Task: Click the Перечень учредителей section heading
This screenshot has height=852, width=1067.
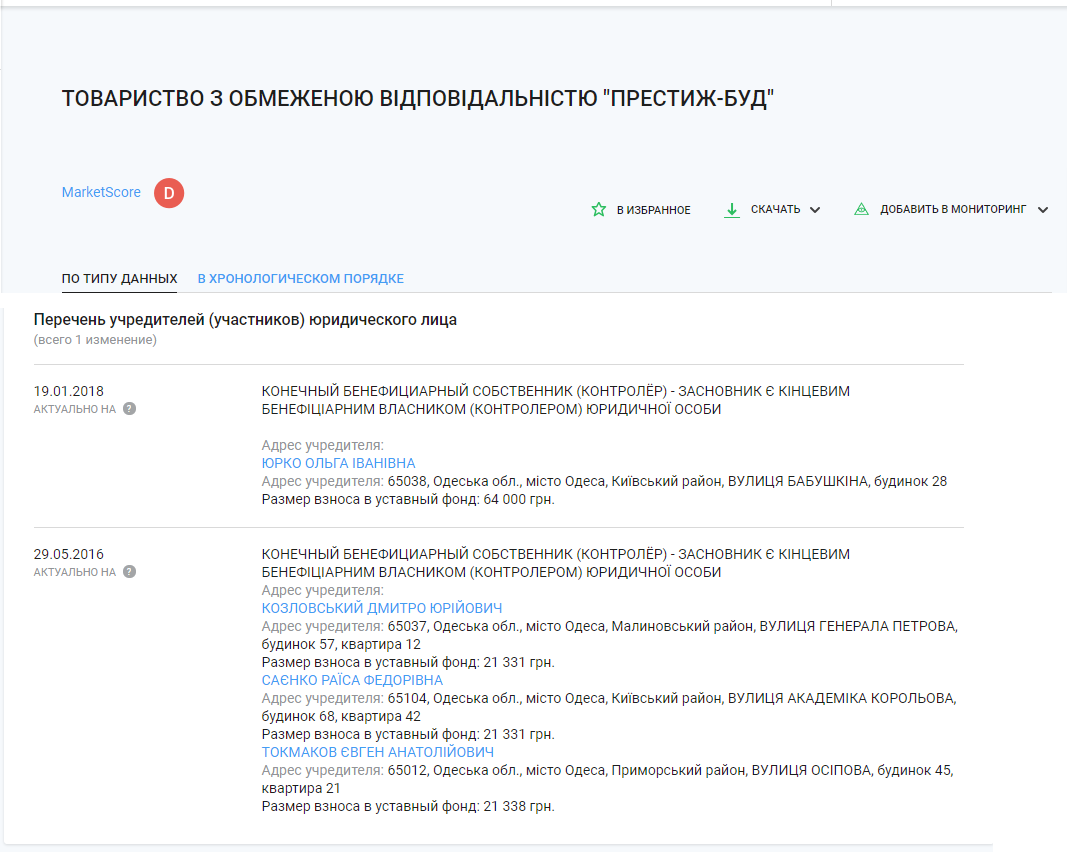Action: pos(245,320)
